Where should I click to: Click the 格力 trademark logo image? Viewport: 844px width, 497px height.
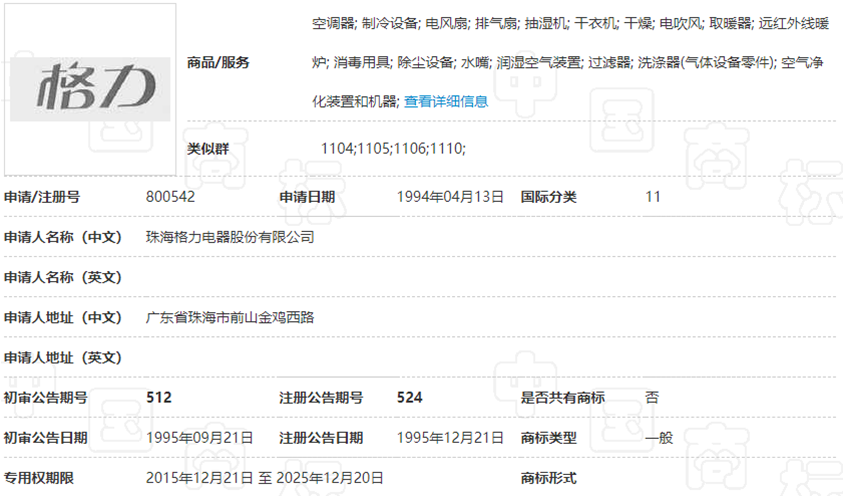[91, 88]
